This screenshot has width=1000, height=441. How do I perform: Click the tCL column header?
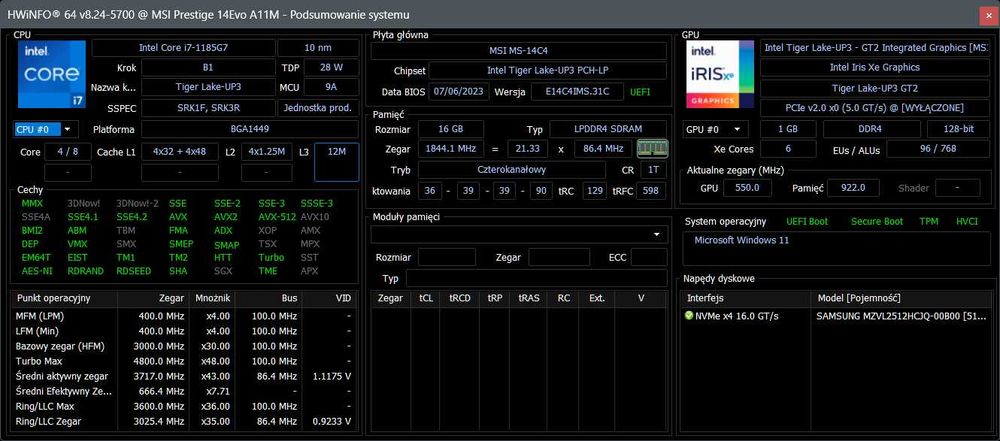[425, 298]
